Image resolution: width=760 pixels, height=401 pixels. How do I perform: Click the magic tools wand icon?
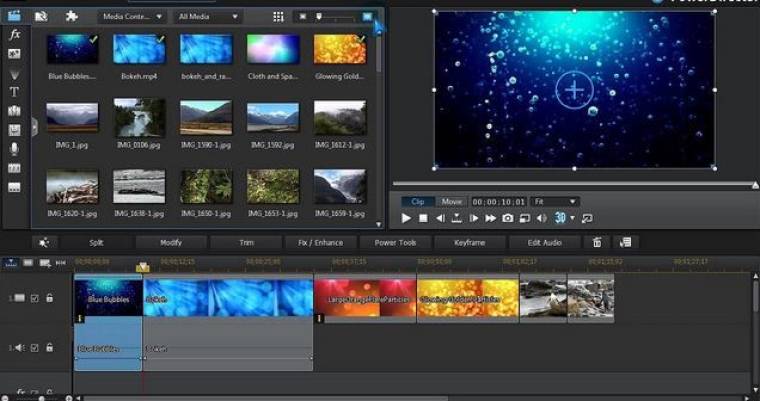point(45,242)
